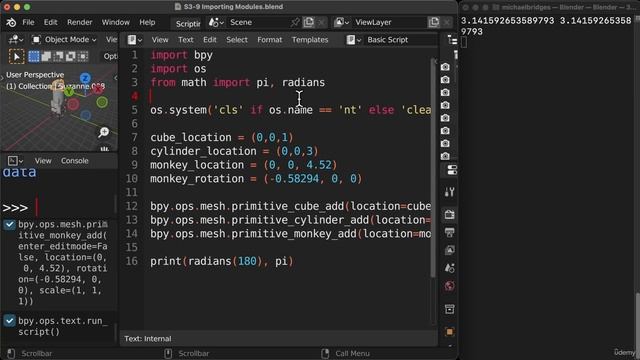The width and height of the screenshot is (640, 360).
Task: Select the Tweak select tool icon
Action: point(16,56)
